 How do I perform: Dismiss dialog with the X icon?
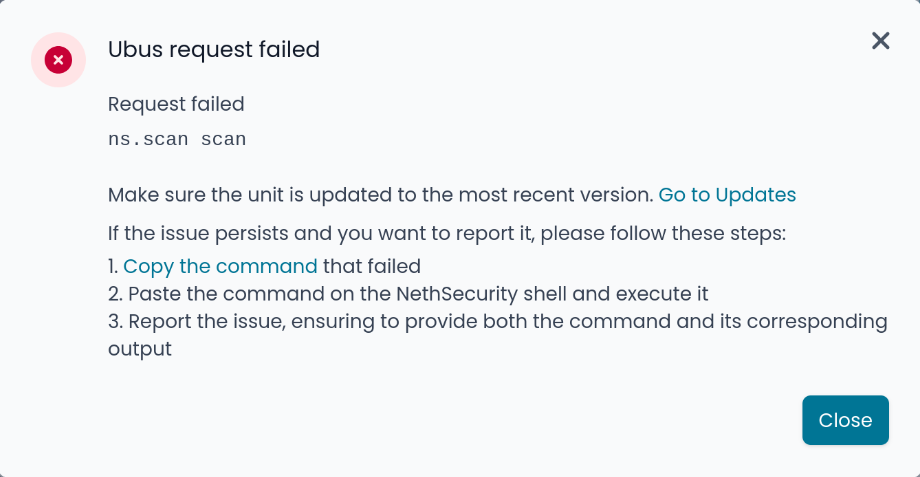(880, 40)
